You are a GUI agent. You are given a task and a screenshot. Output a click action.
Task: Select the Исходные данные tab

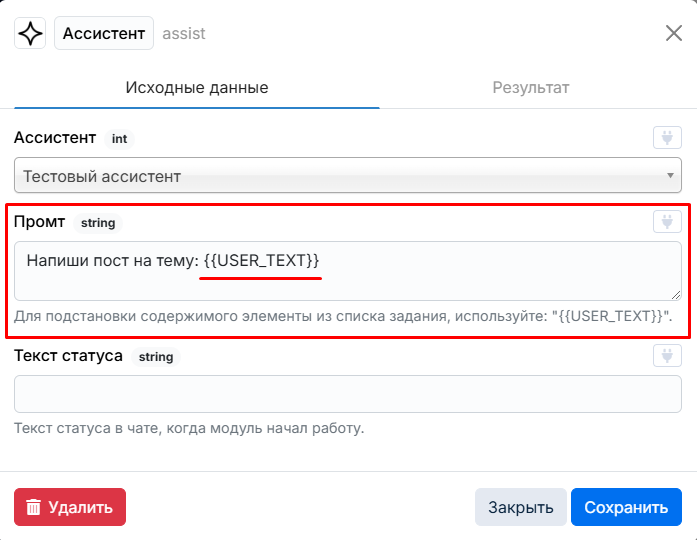pyautogui.click(x=197, y=88)
